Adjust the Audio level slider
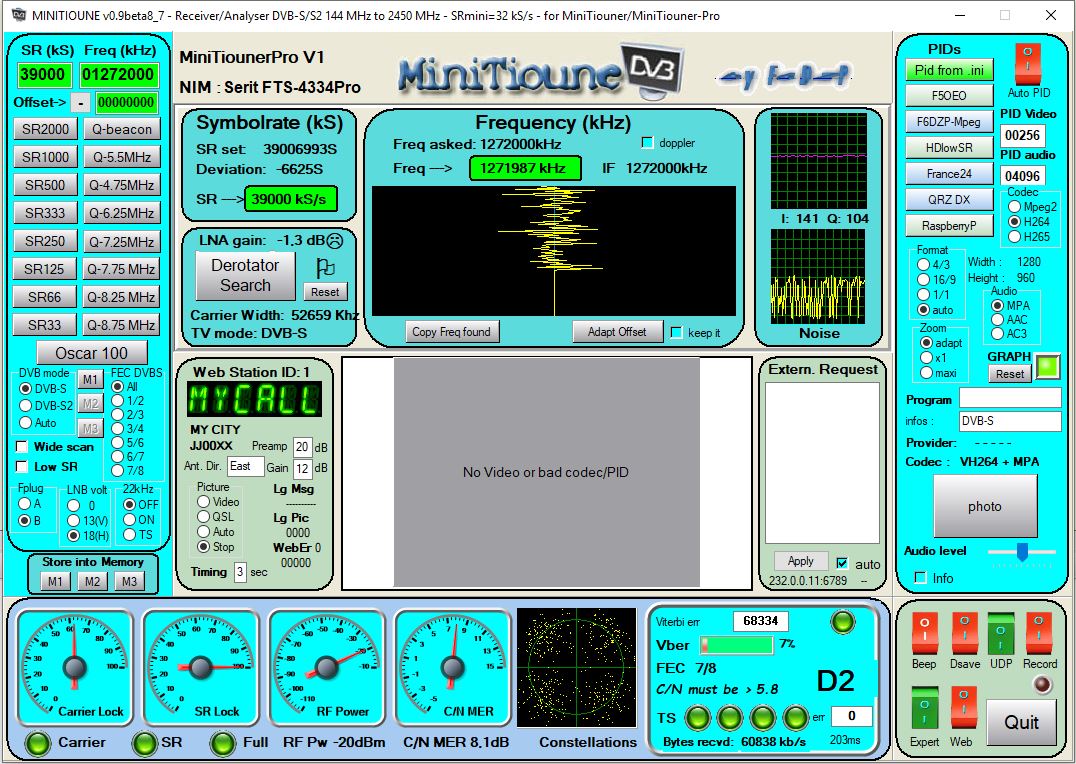Screen dimensions: 1076x764 1023,551
